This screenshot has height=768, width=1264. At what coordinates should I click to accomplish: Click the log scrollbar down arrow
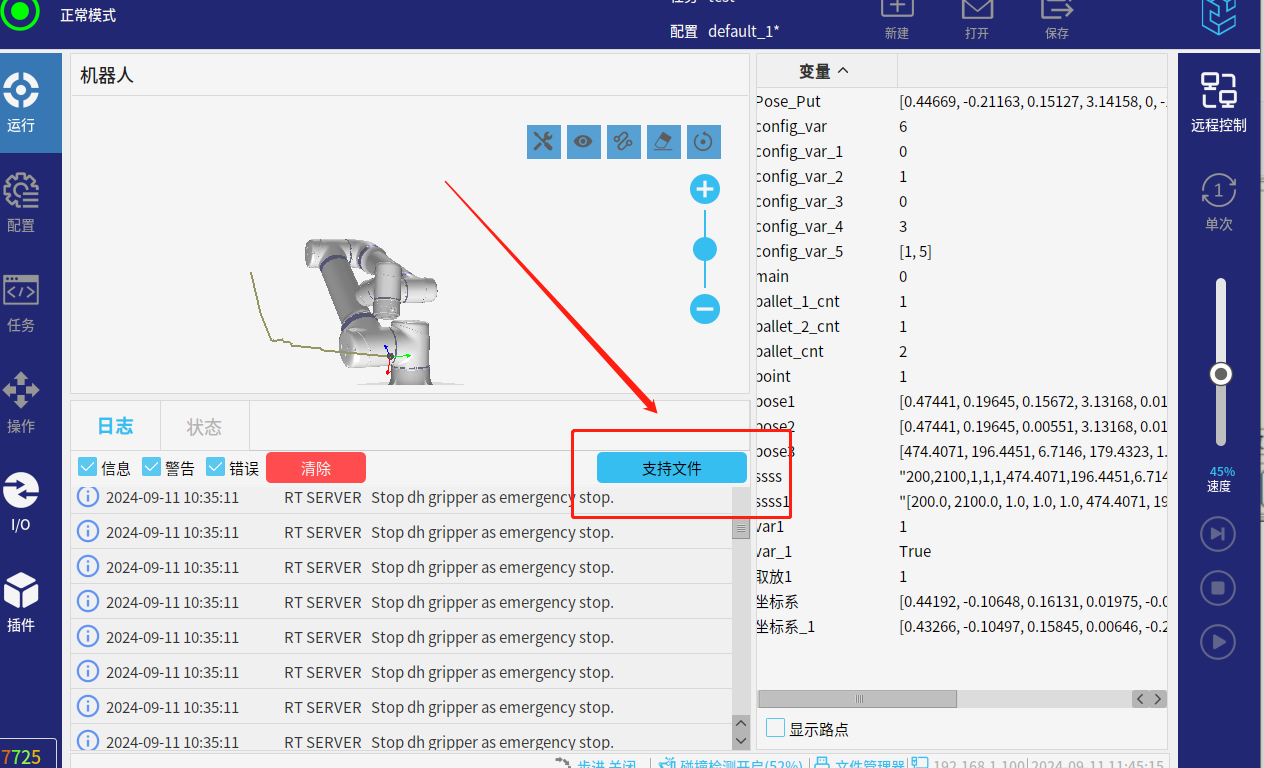[x=741, y=741]
